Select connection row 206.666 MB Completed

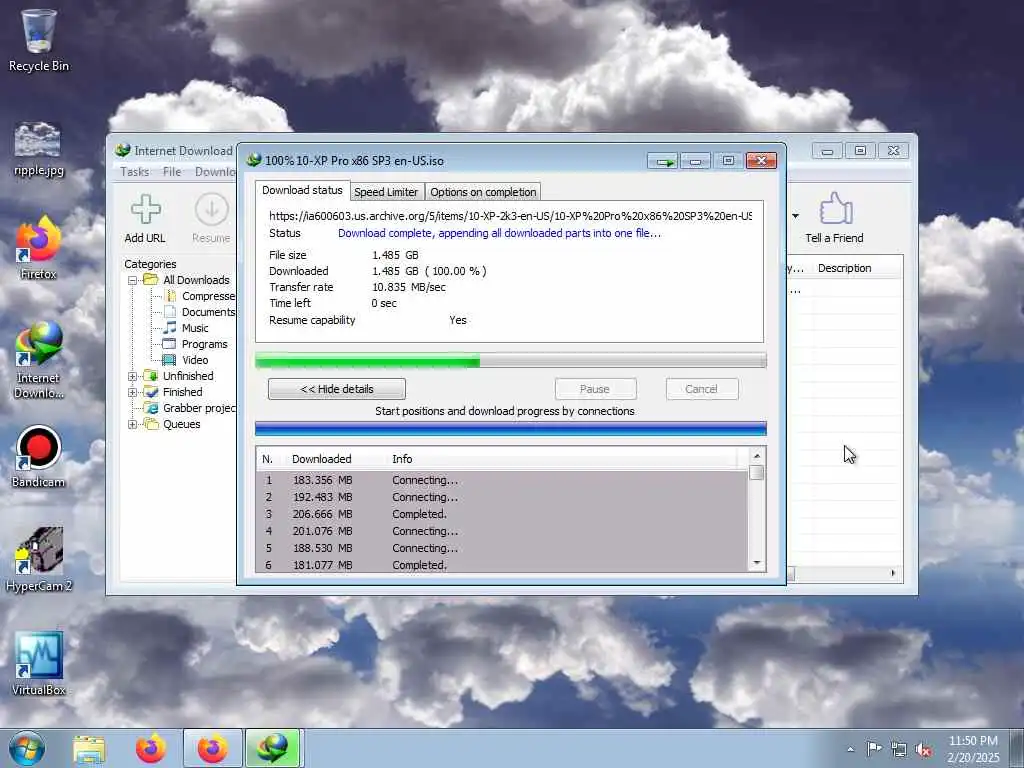coord(502,514)
